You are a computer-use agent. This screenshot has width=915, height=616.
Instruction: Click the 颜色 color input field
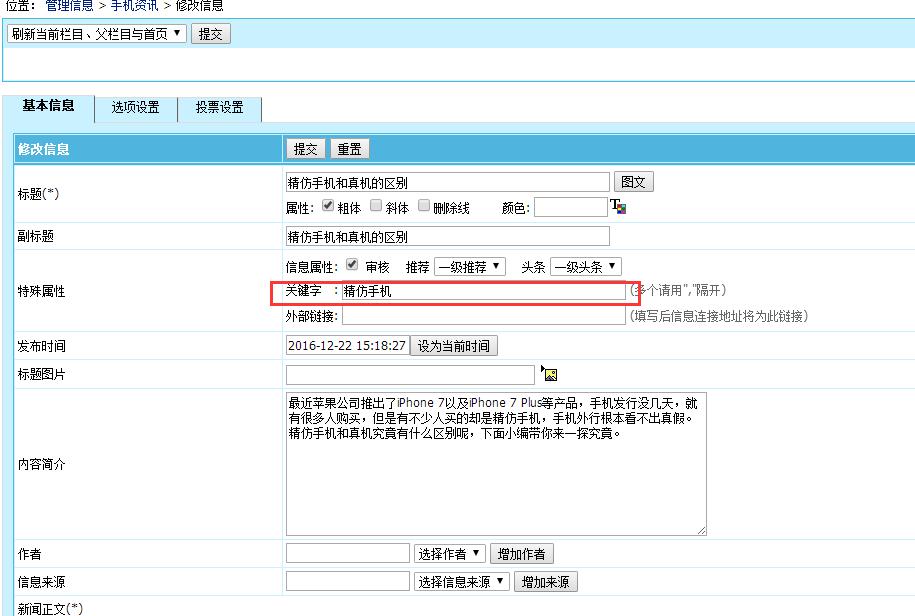570,207
